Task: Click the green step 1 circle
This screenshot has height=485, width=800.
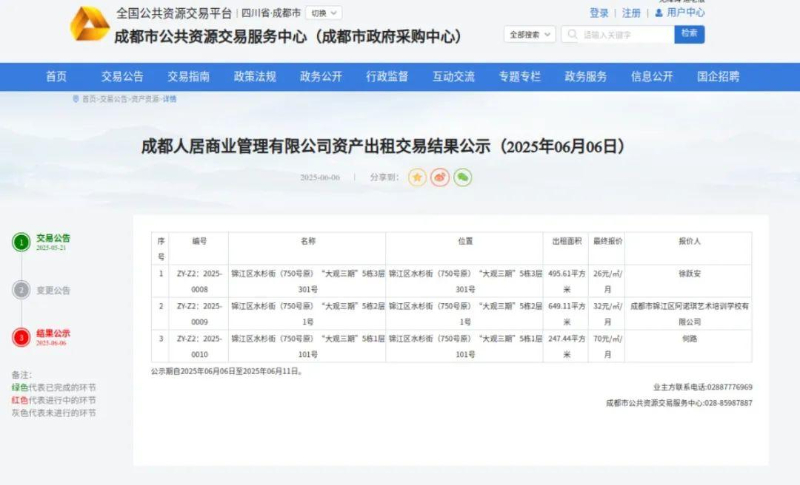Action: (x=21, y=242)
